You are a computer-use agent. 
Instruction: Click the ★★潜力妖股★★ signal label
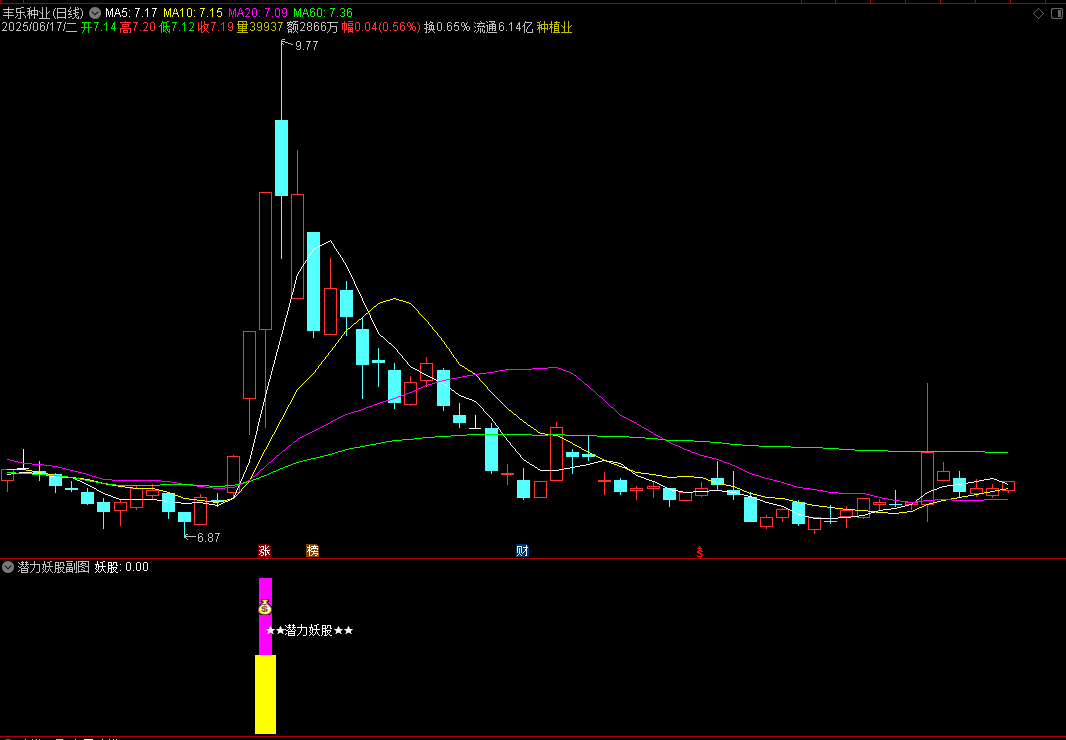coord(309,630)
